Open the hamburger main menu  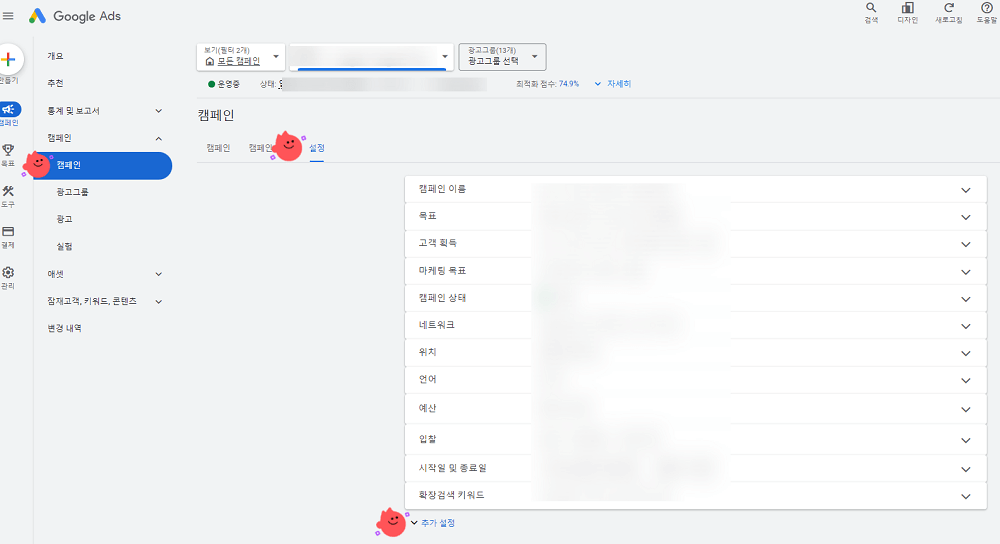tap(8, 16)
